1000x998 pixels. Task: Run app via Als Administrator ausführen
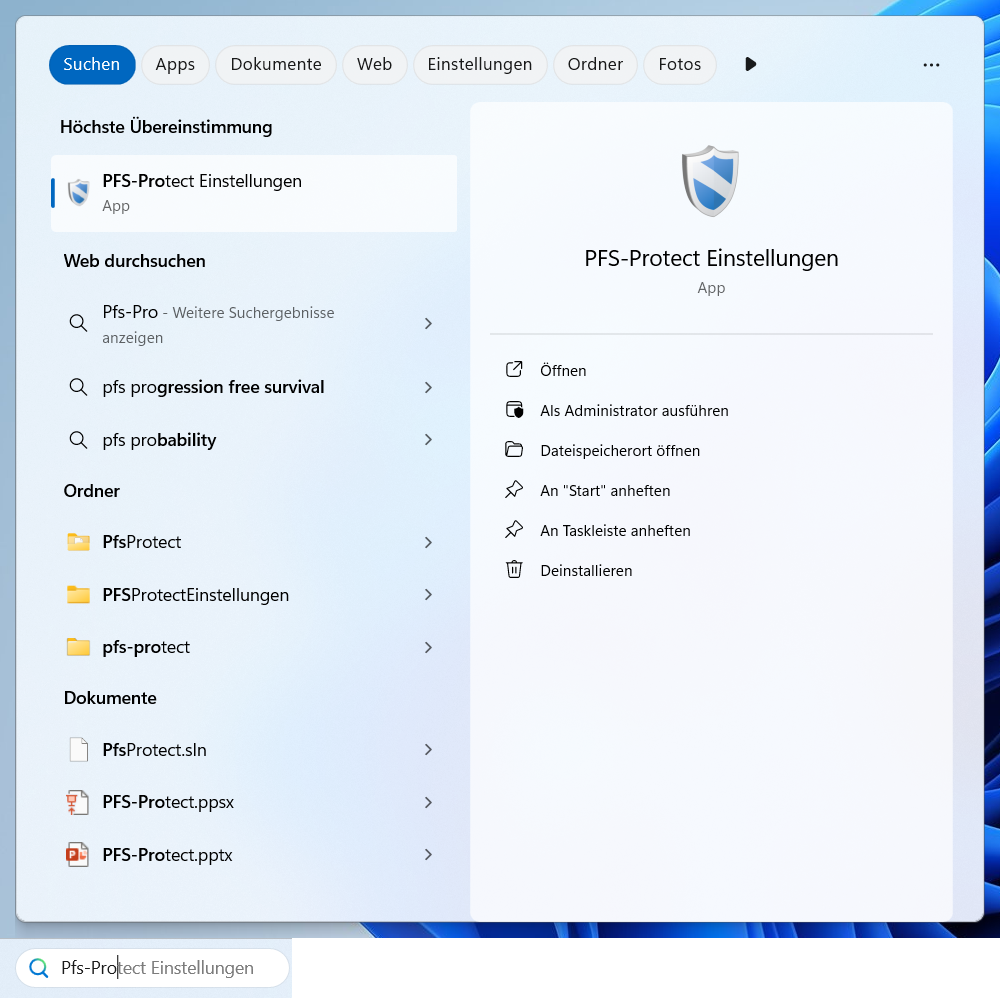pos(633,410)
